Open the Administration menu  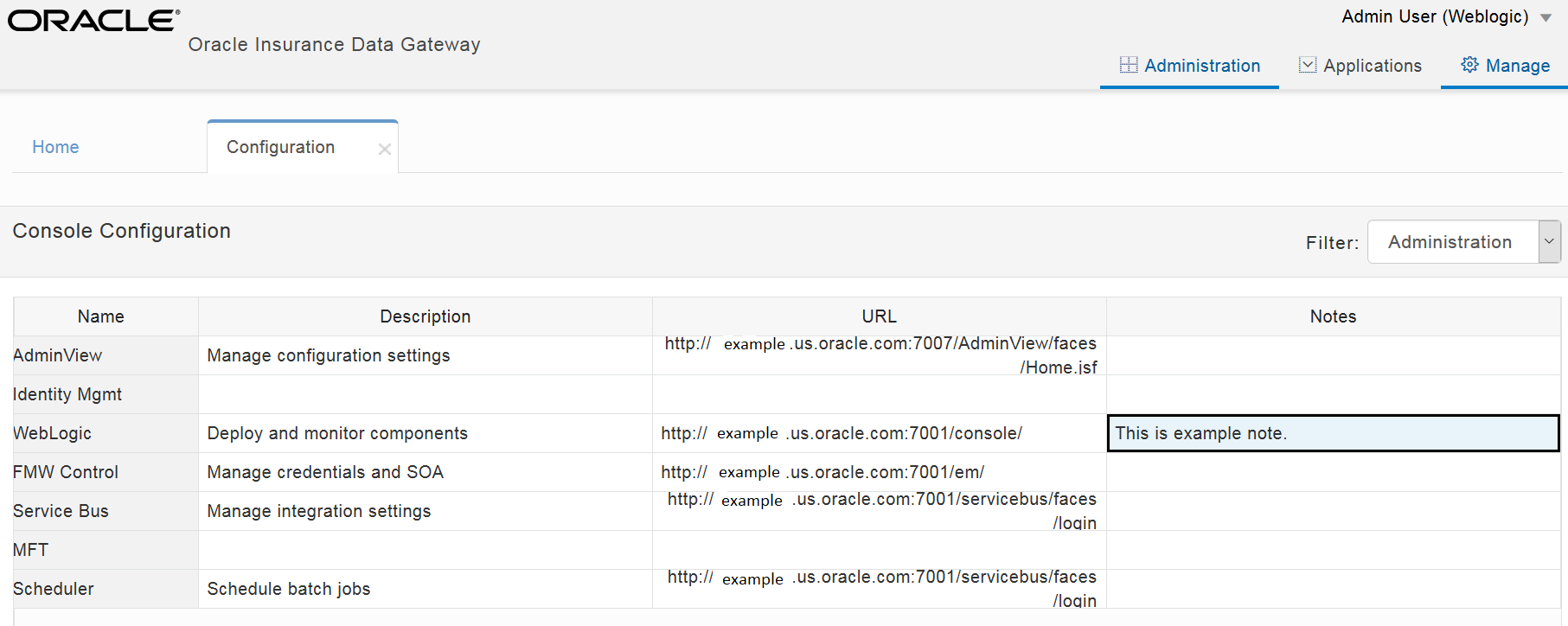(x=1190, y=66)
